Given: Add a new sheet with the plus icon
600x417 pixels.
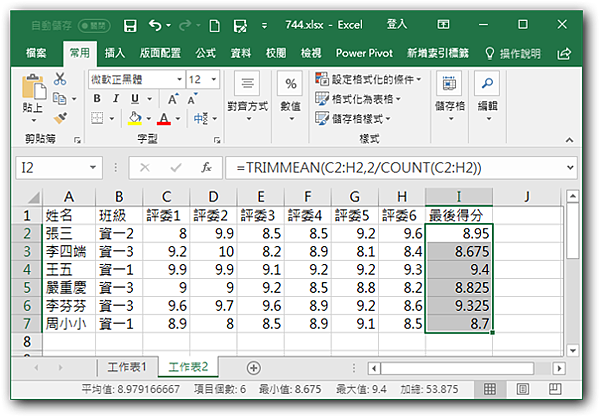Looking at the screenshot, I should (x=265, y=367).
